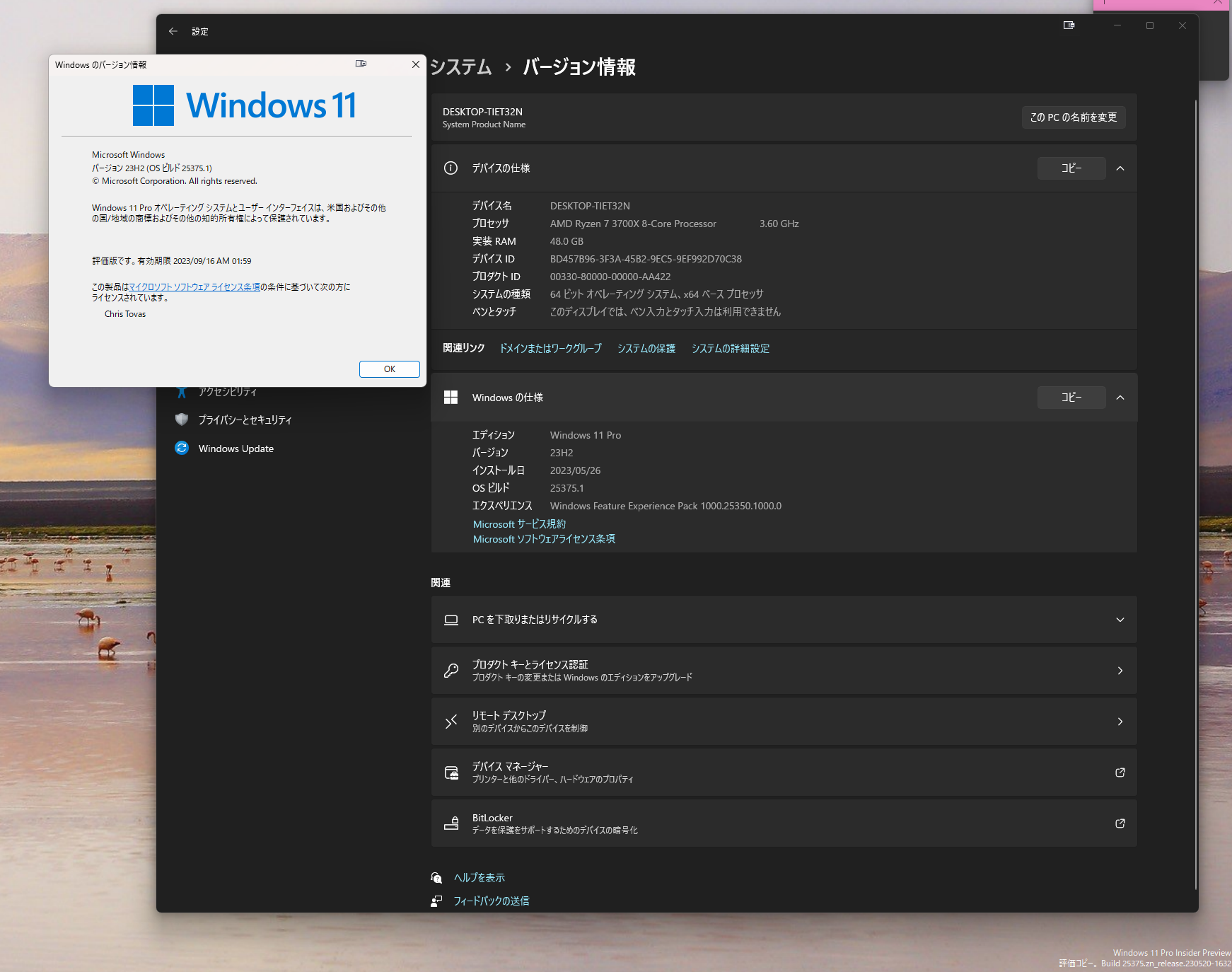Open ヘルプを表示 link
1232x972 pixels.
pyautogui.click(x=480, y=878)
